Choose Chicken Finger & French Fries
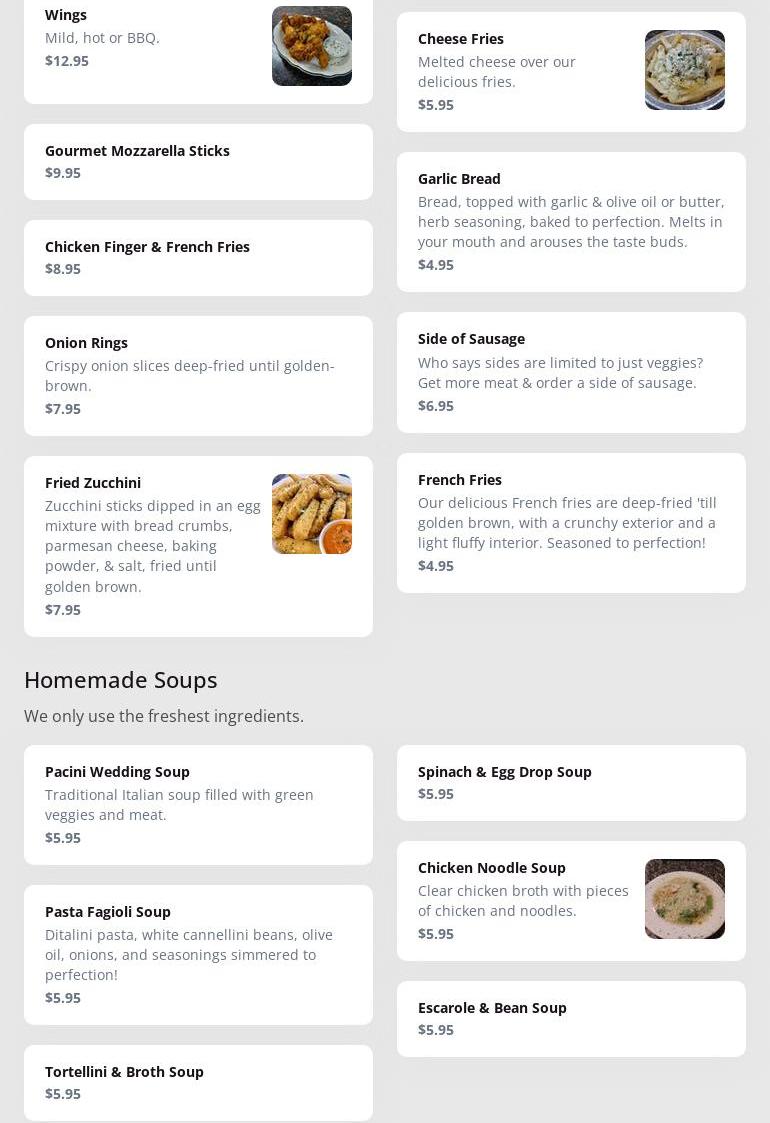Viewport: 770px width, 1123px height. click(x=198, y=258)
